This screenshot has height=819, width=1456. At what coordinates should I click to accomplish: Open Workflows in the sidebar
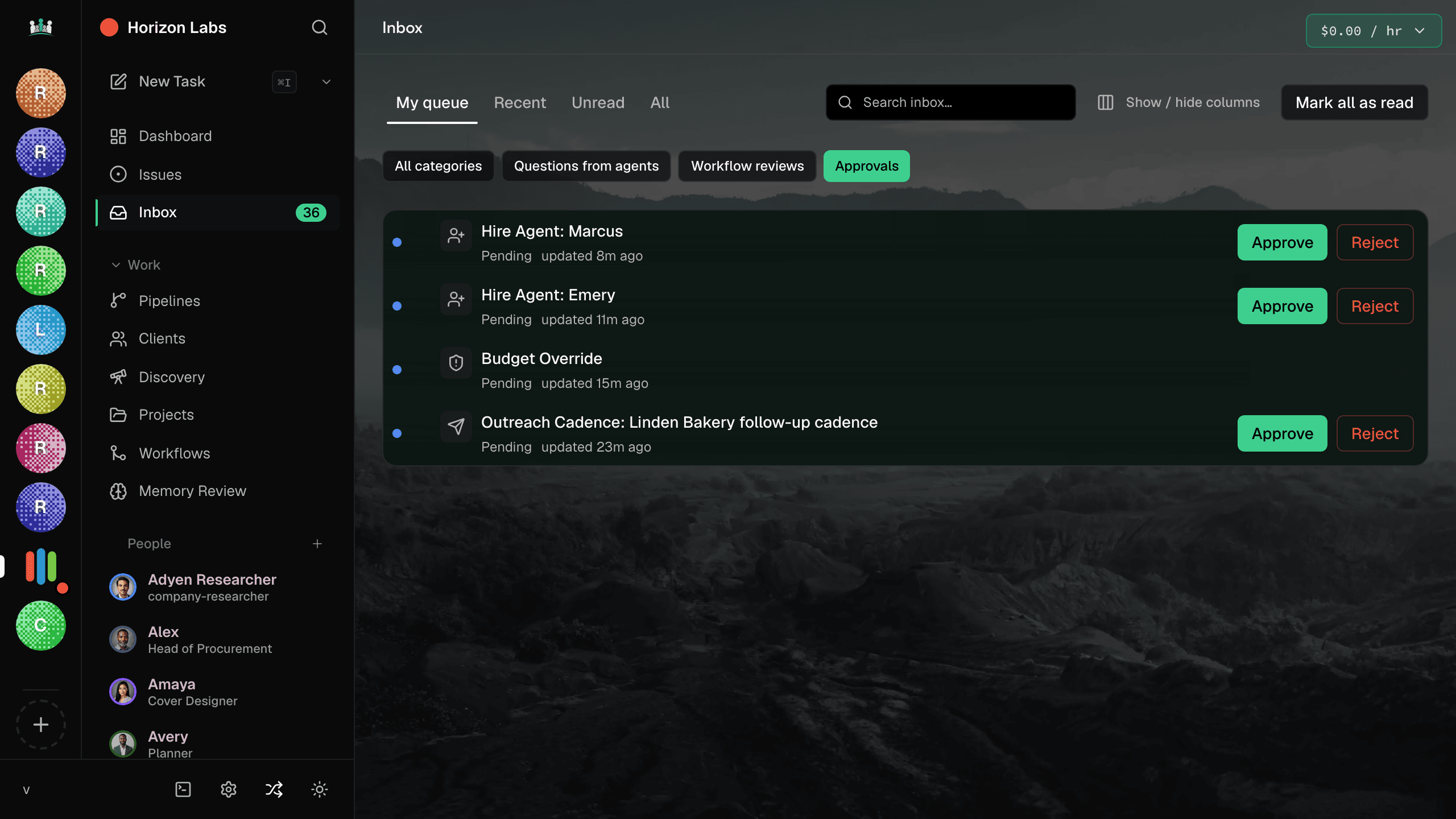pyautogui.click(x=218, y=453)
